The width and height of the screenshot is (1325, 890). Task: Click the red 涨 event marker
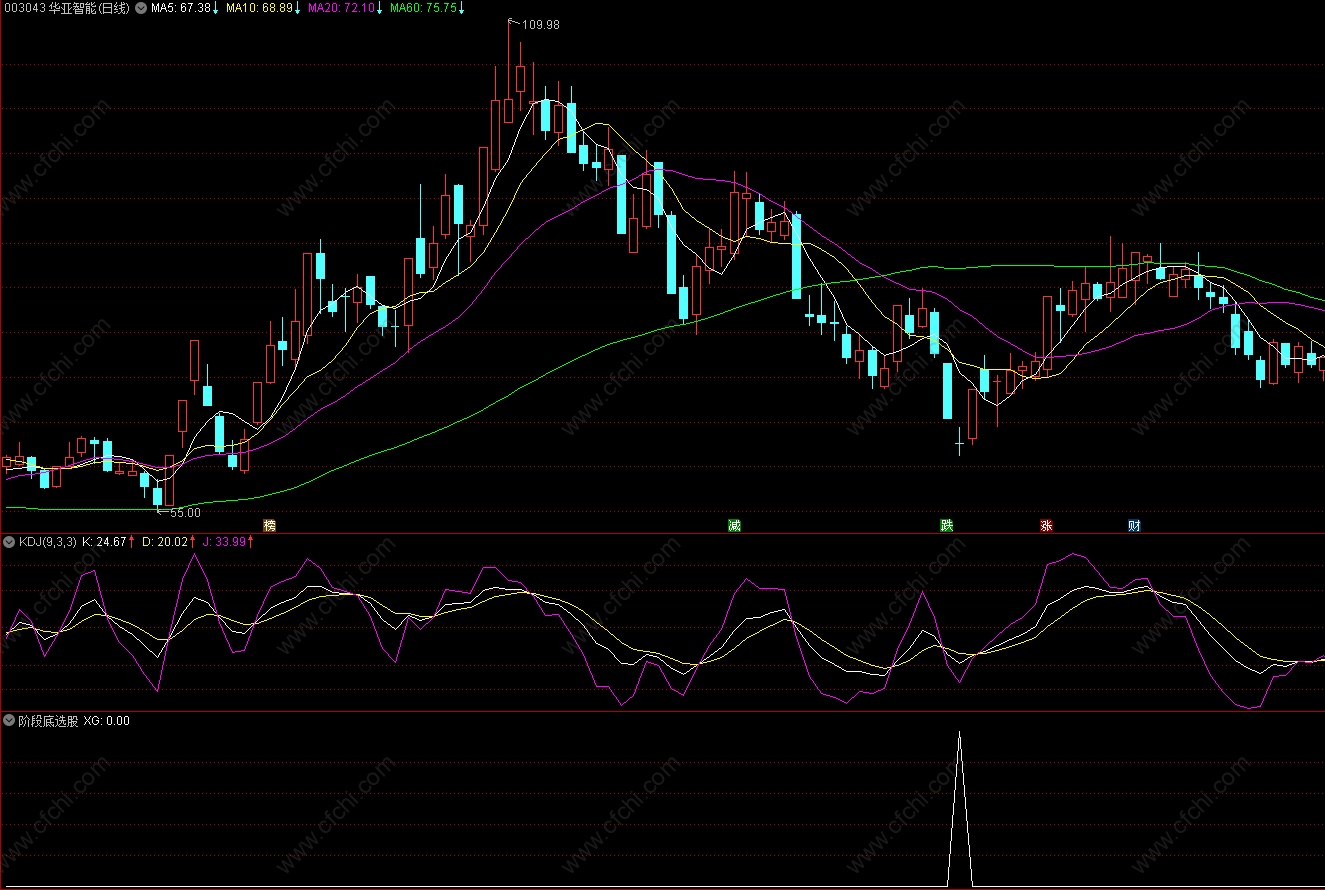pos(1046,525)
